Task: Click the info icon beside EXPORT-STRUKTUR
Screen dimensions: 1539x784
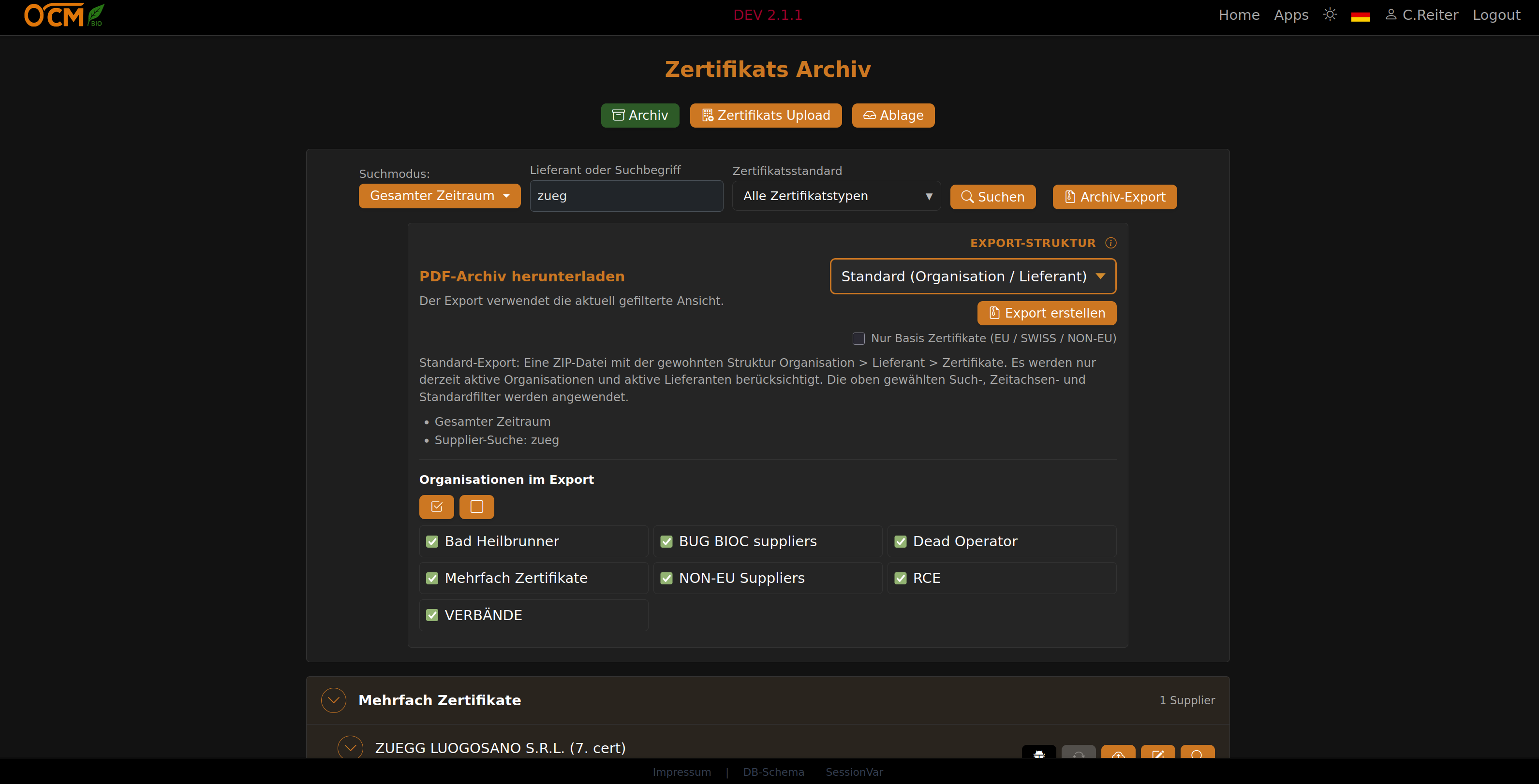Action: pyautogui.click(x=1110, y=243)
